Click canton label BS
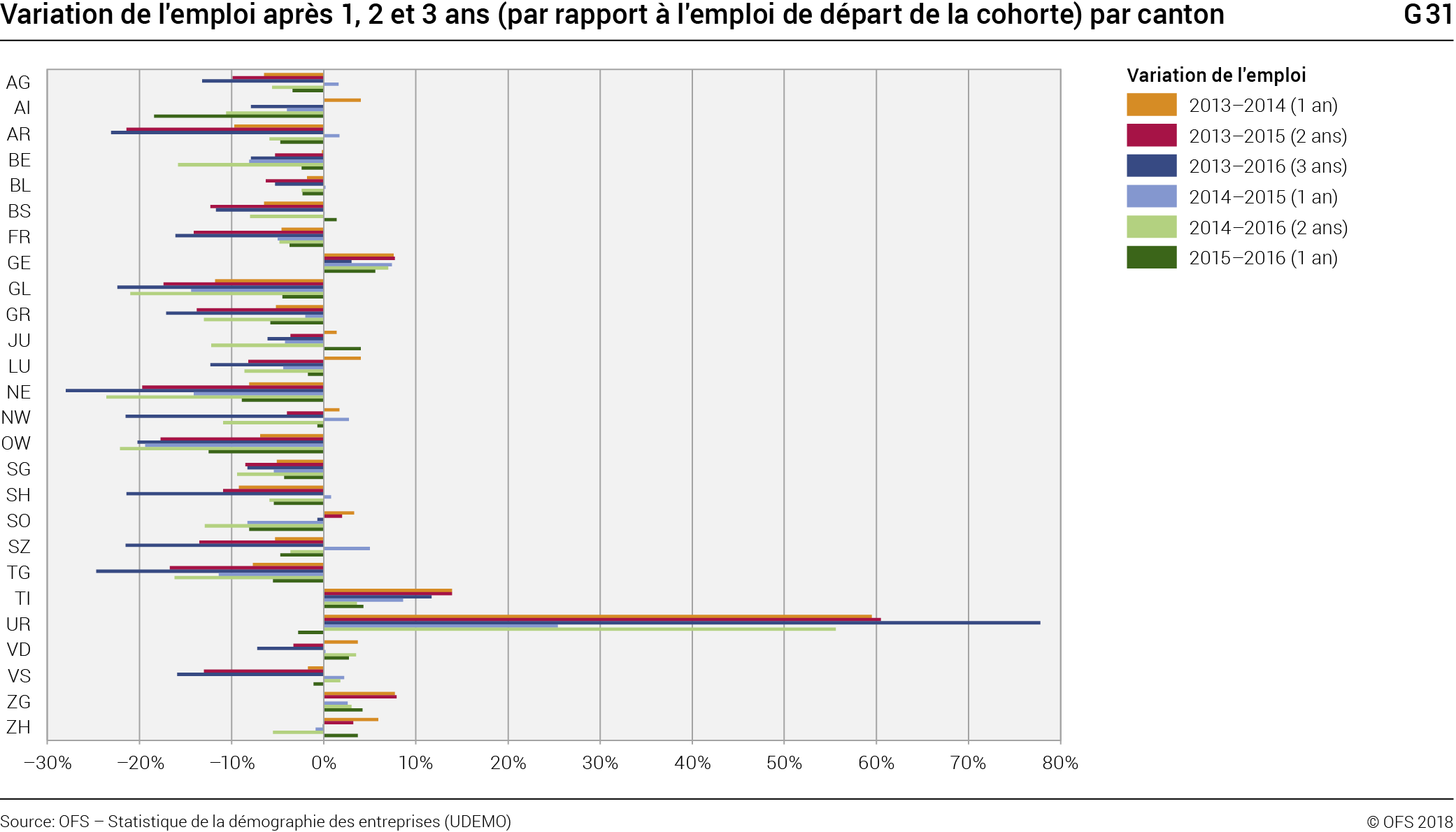Screen dimensions: 1456x832 point(20,211)
